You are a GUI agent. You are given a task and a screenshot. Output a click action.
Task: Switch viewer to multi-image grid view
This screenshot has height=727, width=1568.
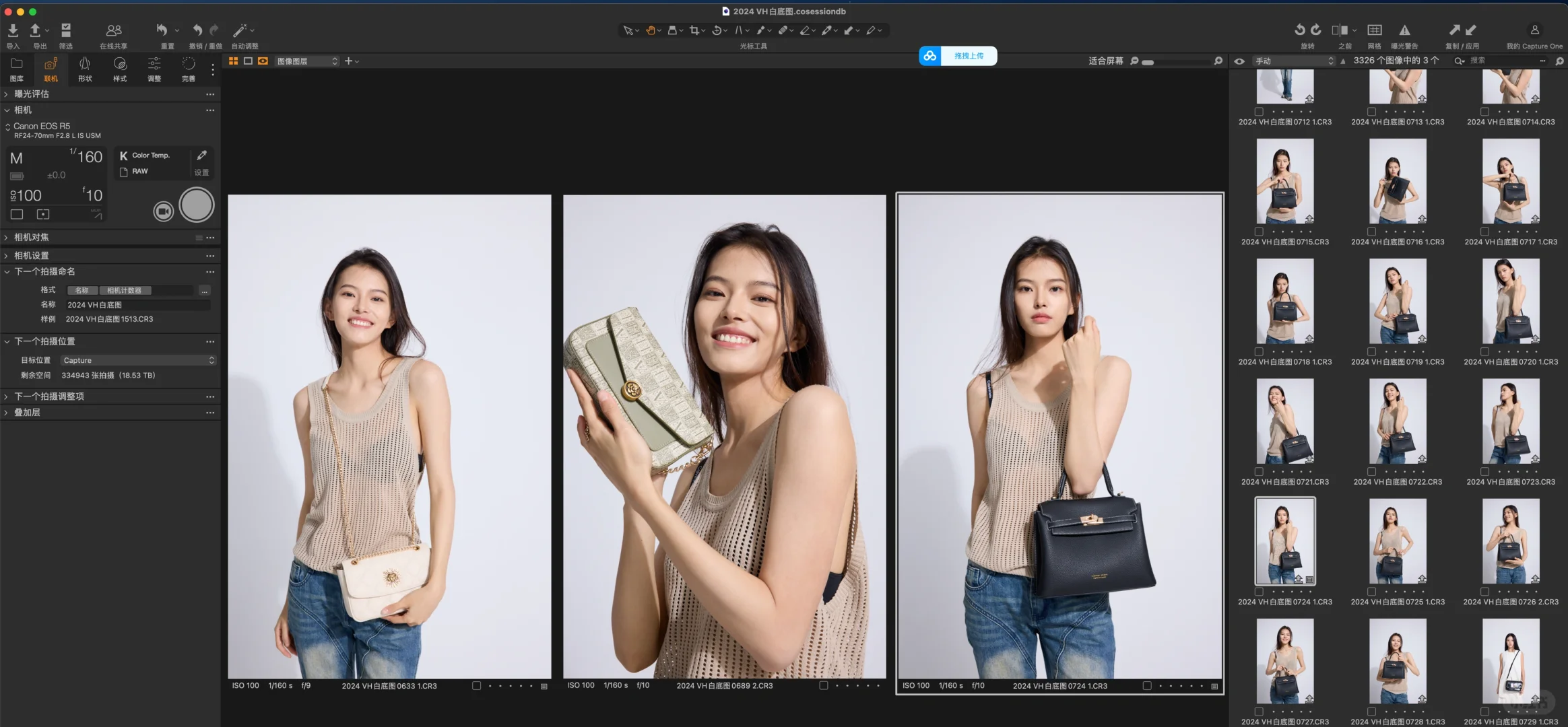coord(234,61)
